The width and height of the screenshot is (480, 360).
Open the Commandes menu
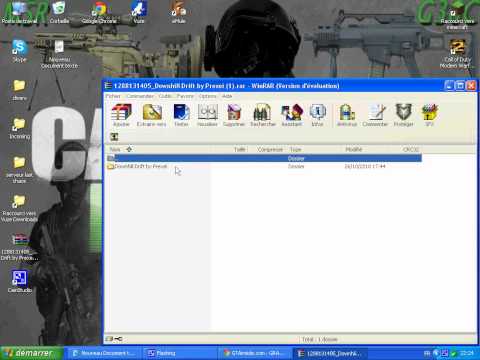point(140,96)
